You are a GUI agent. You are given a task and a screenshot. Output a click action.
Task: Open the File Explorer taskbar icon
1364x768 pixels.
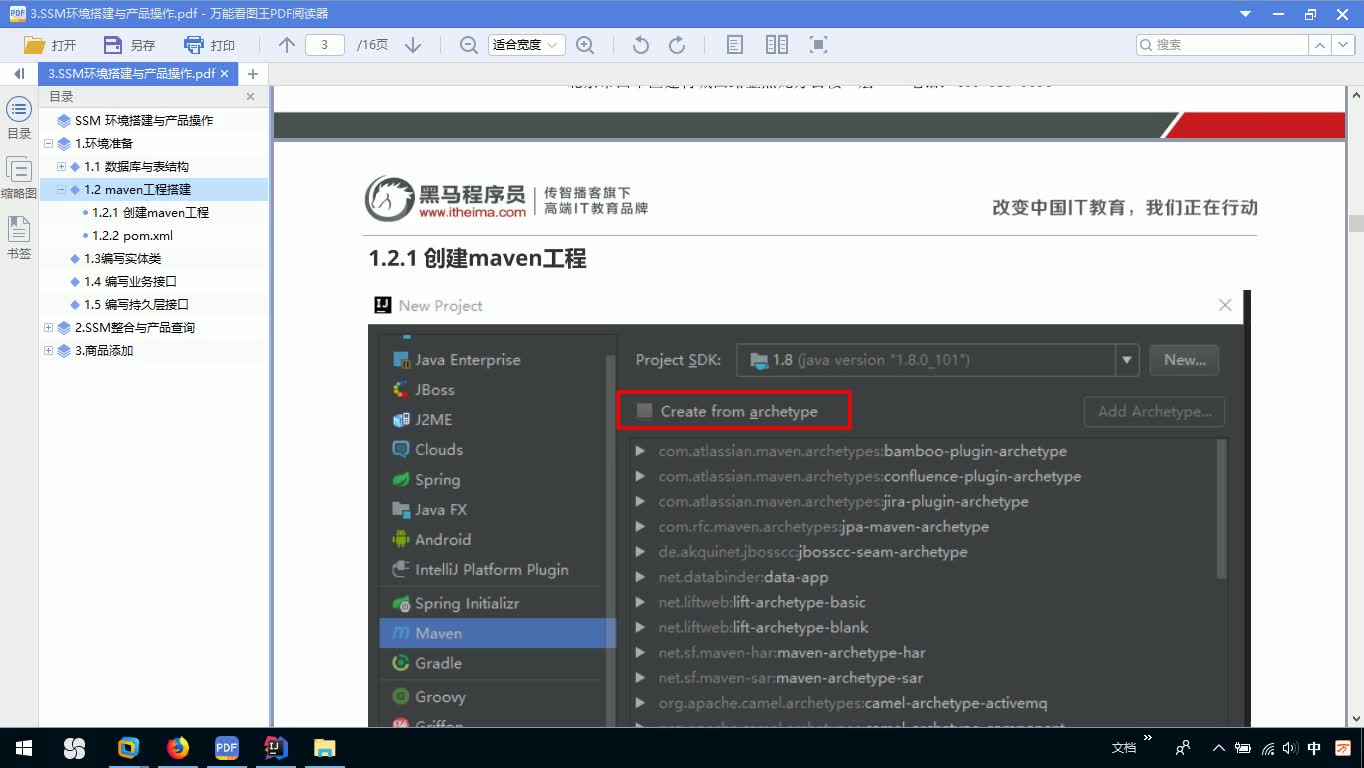pos(324,748)
